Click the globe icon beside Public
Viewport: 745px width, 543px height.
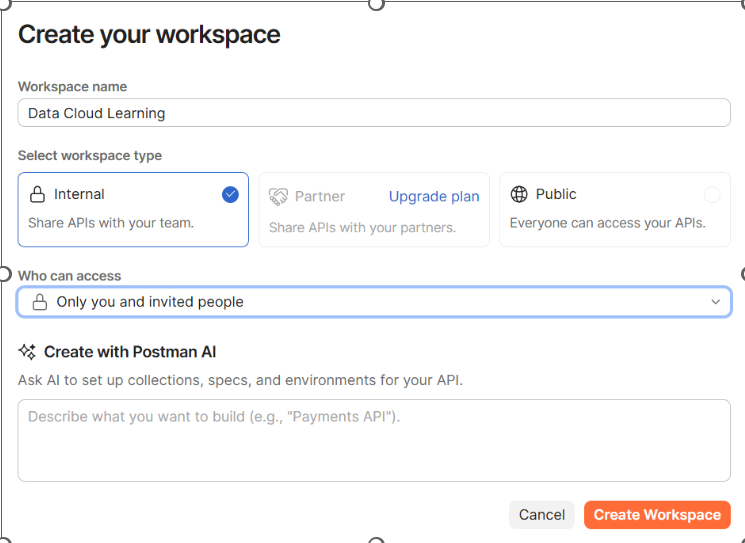[519, 194]
